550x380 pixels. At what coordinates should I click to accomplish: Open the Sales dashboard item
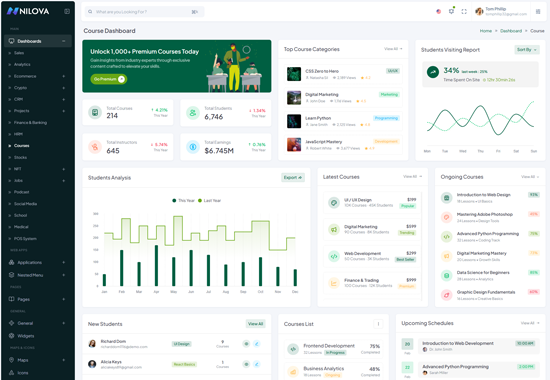(19, 53)
